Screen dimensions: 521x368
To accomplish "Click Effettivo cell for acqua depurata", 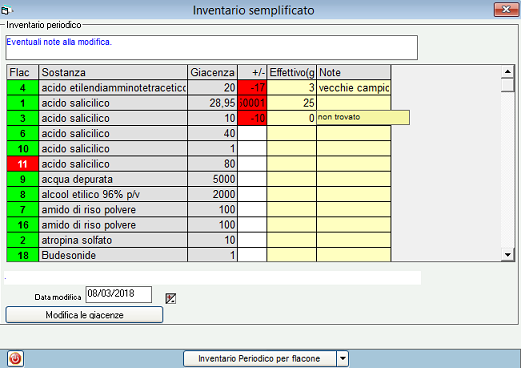I will (292, 179).
